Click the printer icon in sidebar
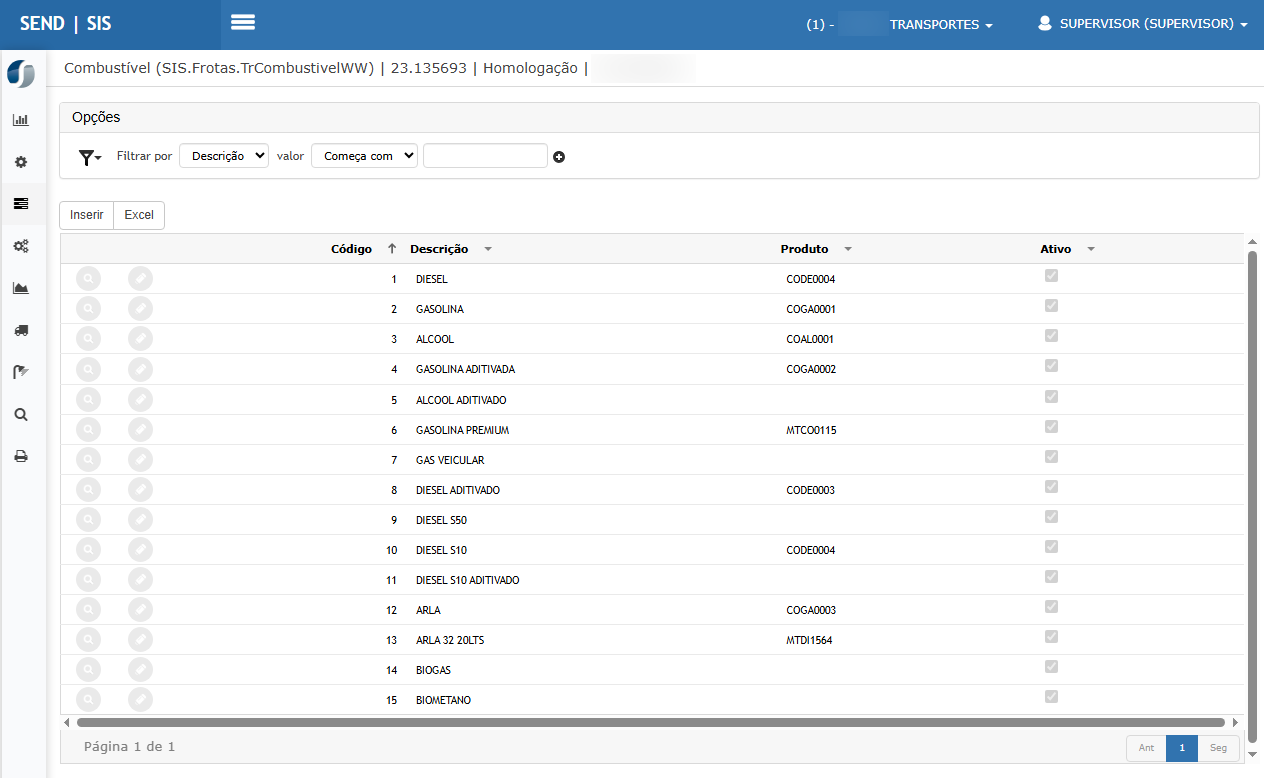1264x778 pixels. coord(21,456)
